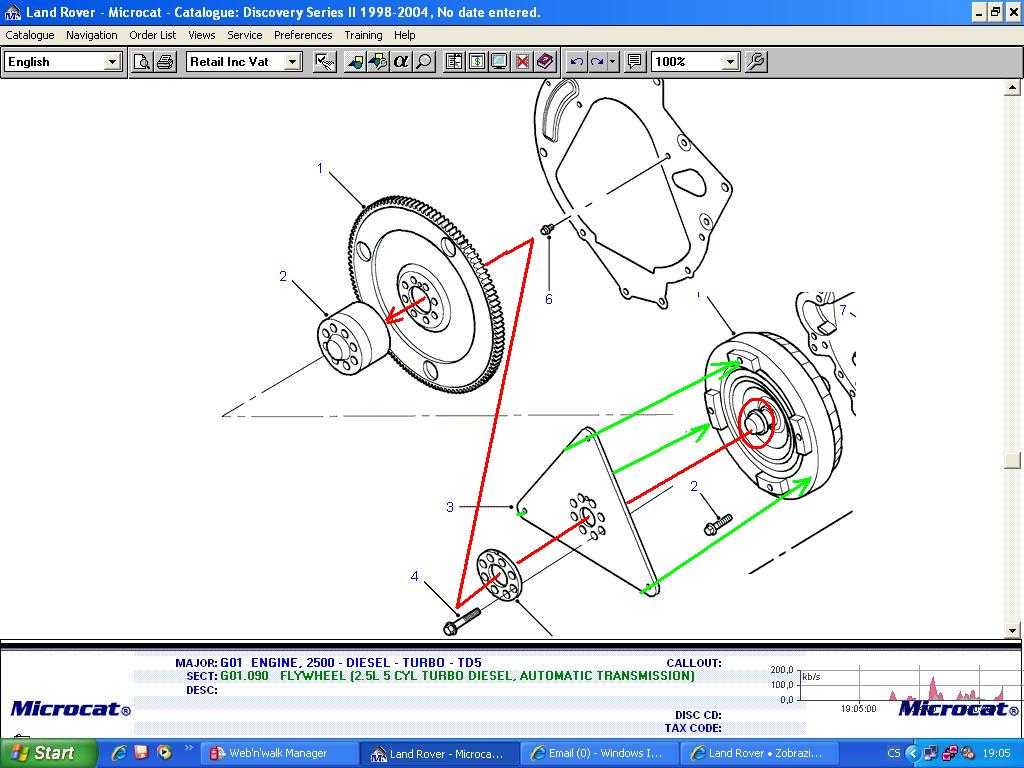Open the Catalogue menu
The height and width of the screenshot is (768, 1024).
click(x=30, y=35)
